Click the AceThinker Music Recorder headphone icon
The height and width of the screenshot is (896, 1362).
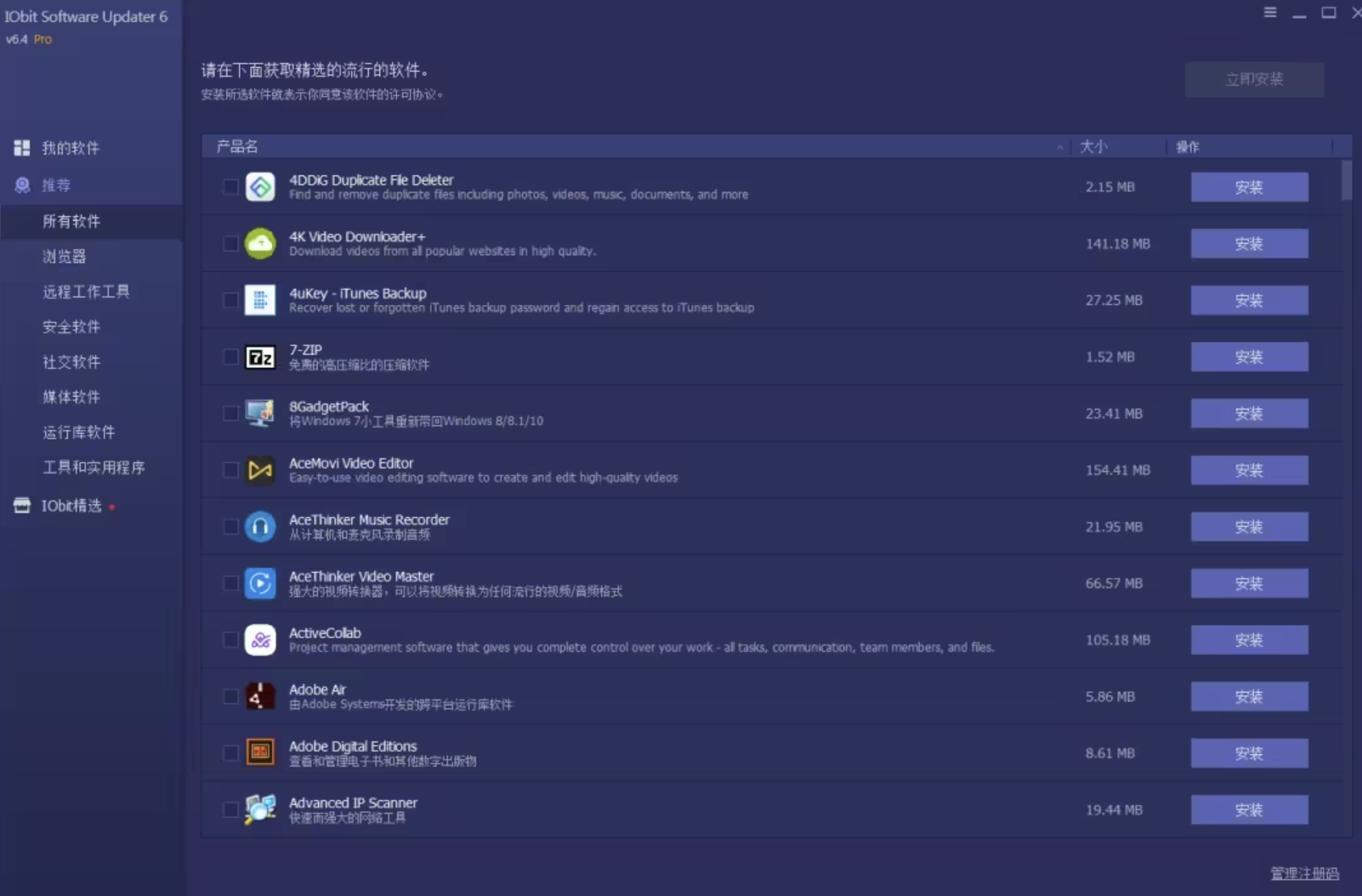point(260,526)
